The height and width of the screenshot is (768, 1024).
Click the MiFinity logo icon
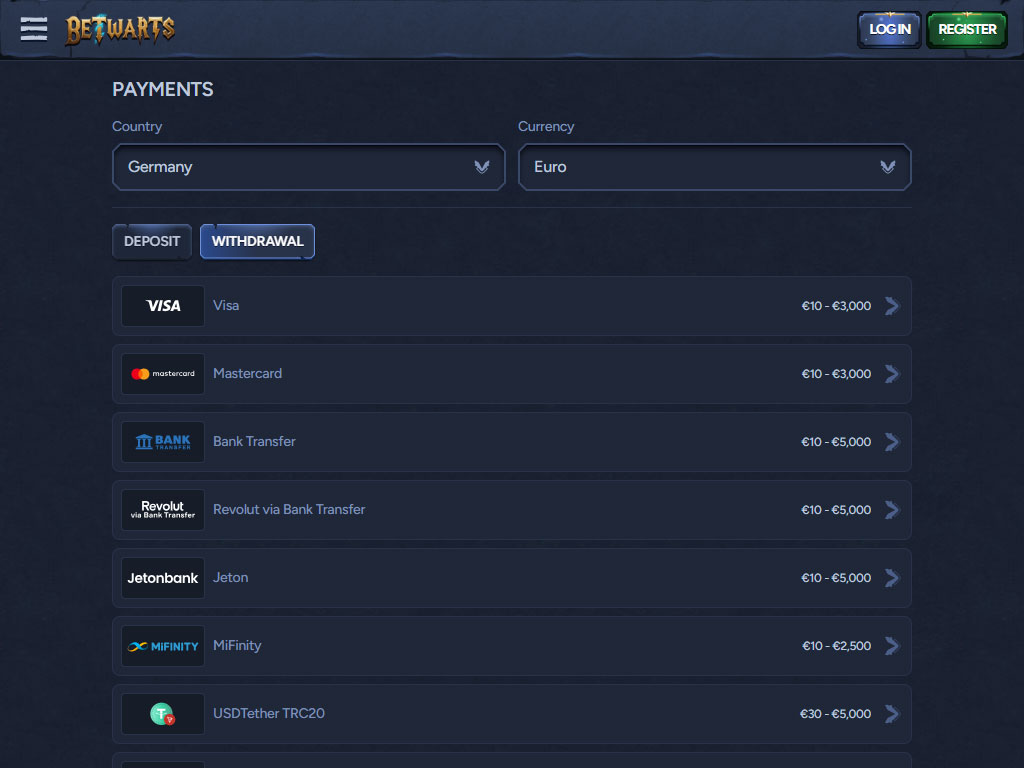click(x=163, y=646)
